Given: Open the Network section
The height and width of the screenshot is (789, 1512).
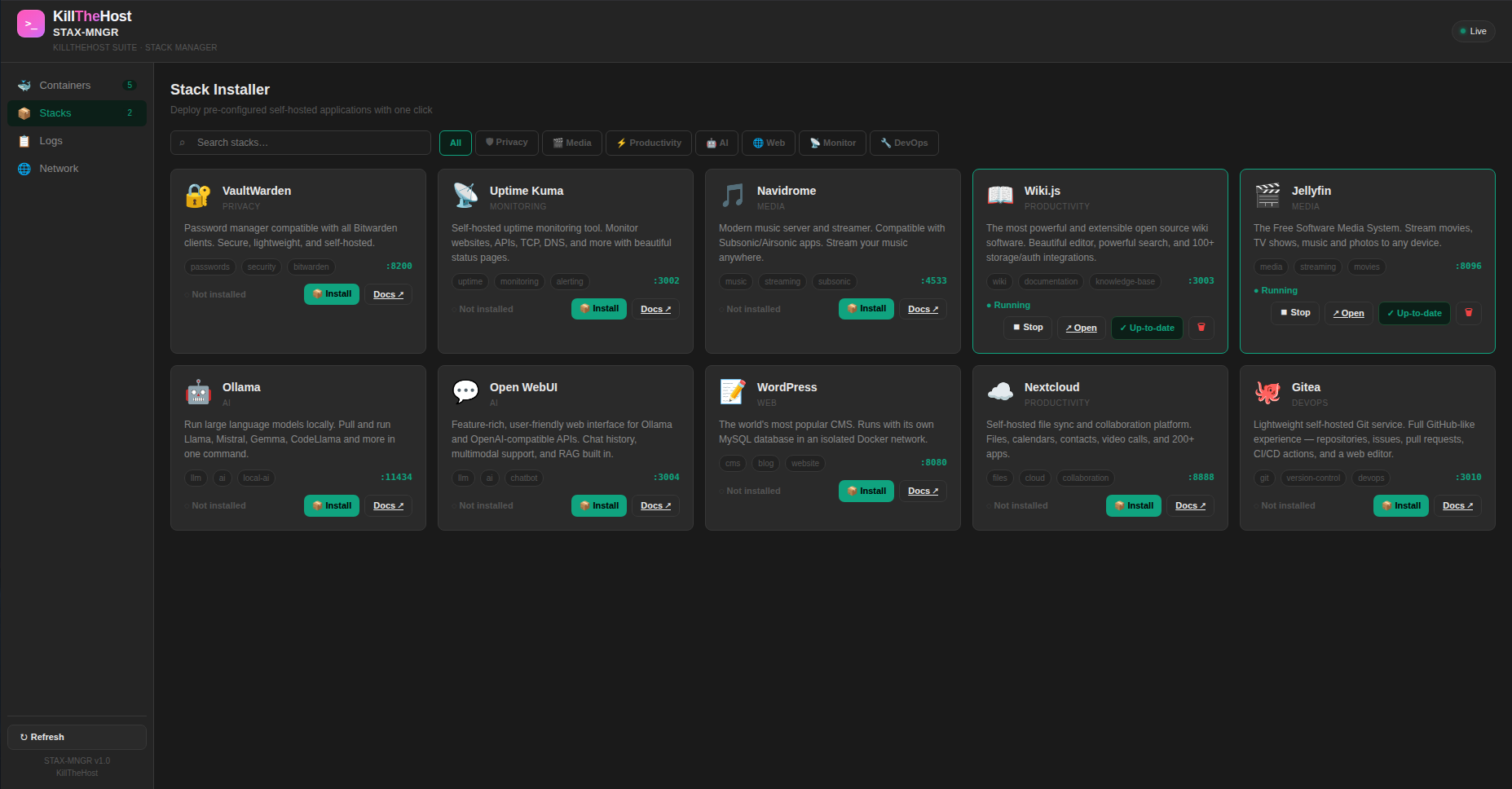Looking at the screenshot, I should click(77, 169).
